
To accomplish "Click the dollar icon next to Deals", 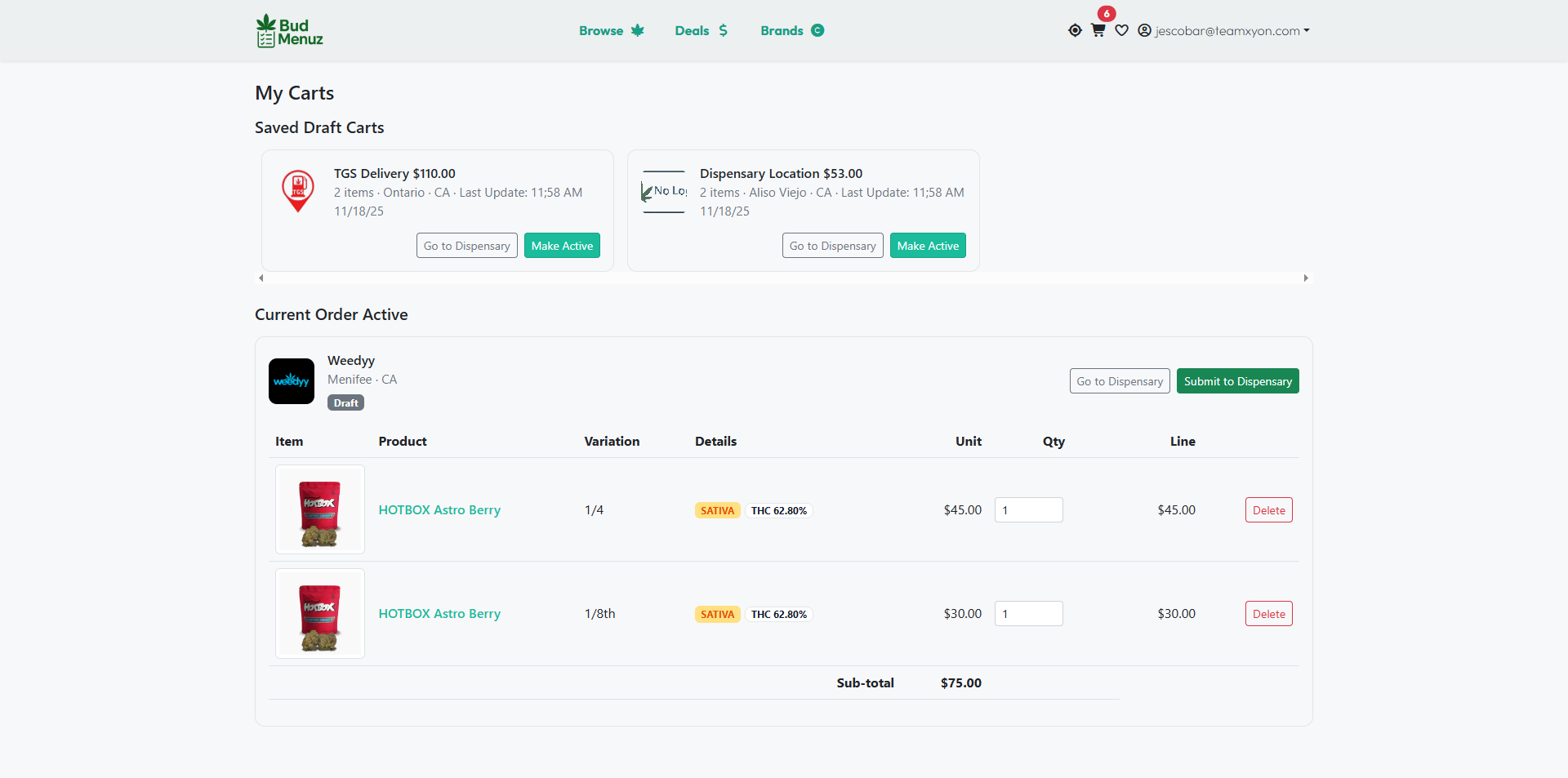I will [x=724, y=30].
